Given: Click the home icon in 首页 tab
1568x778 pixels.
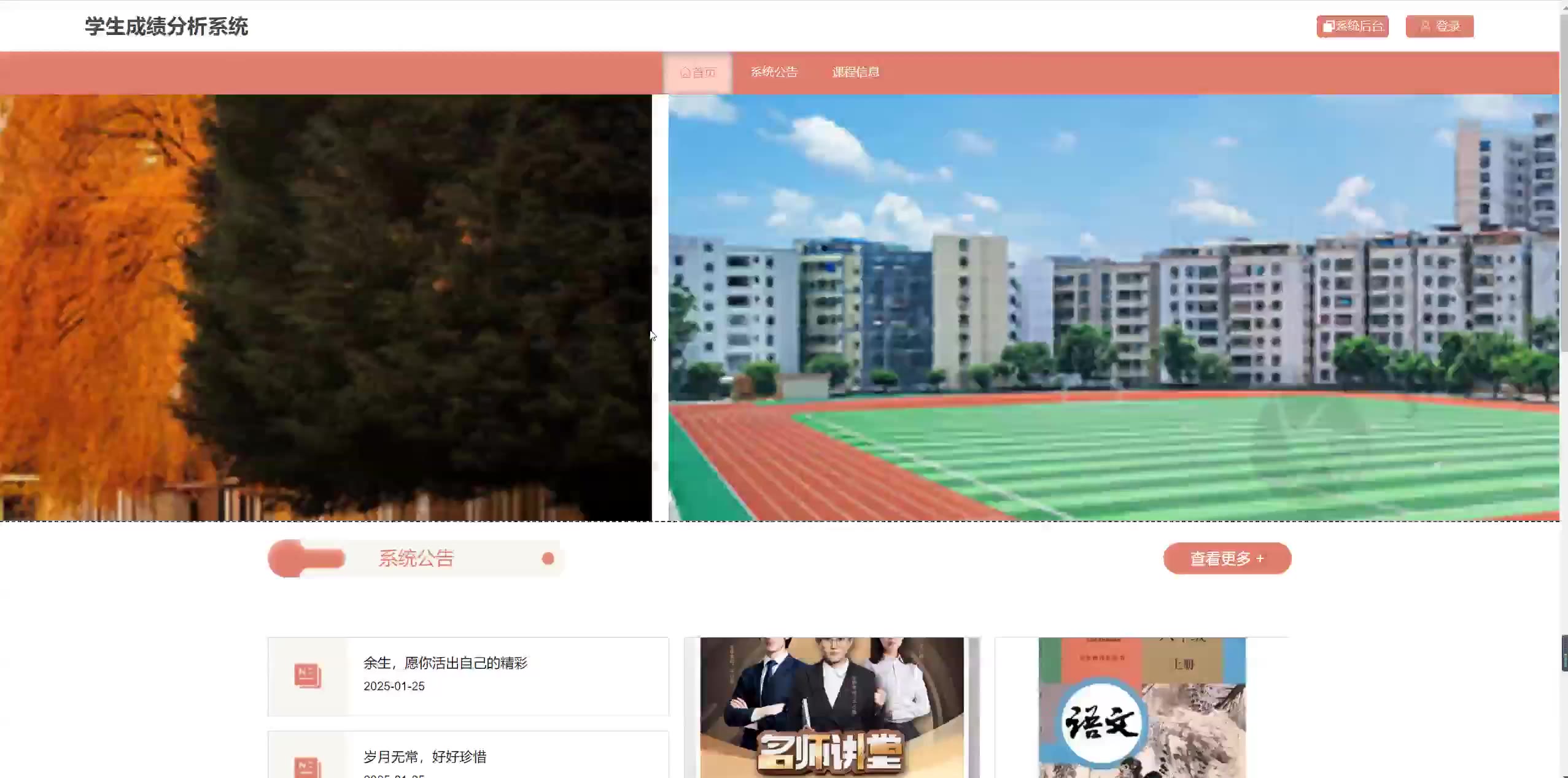Looking at the screenshot, I should point(685,73).
